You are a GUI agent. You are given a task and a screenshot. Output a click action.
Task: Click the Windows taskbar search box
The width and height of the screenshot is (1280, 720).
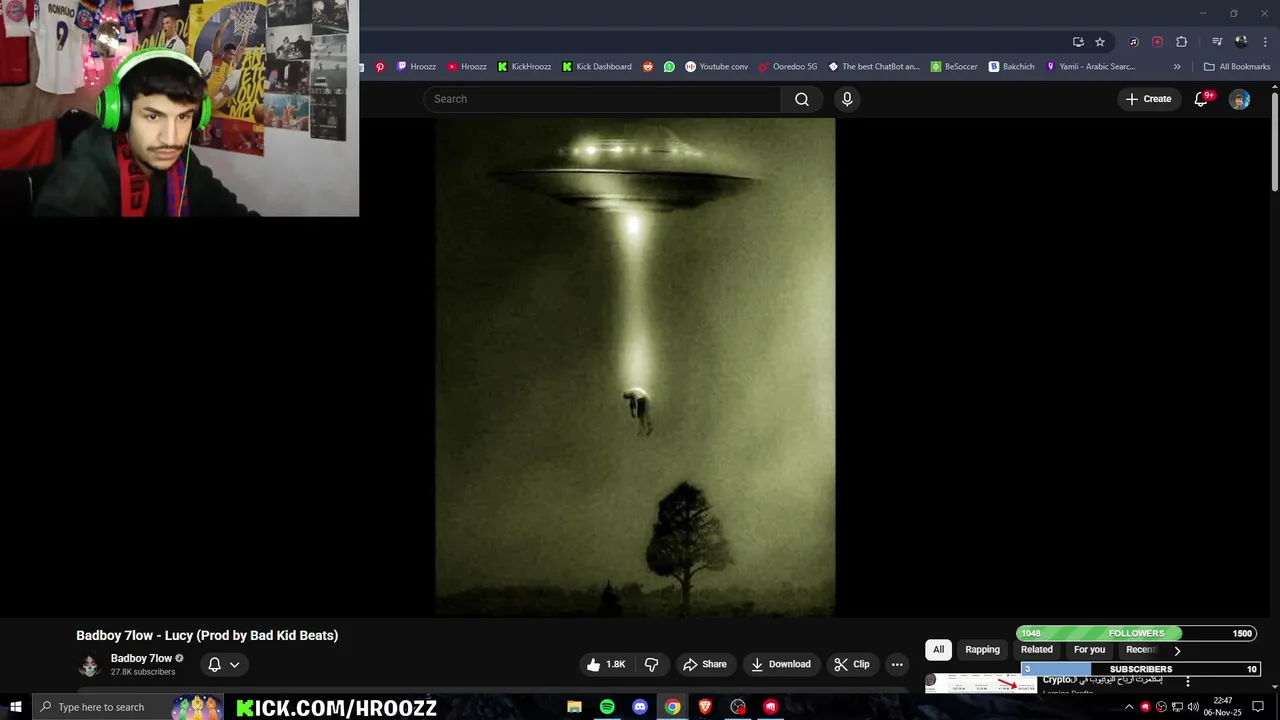128,707
